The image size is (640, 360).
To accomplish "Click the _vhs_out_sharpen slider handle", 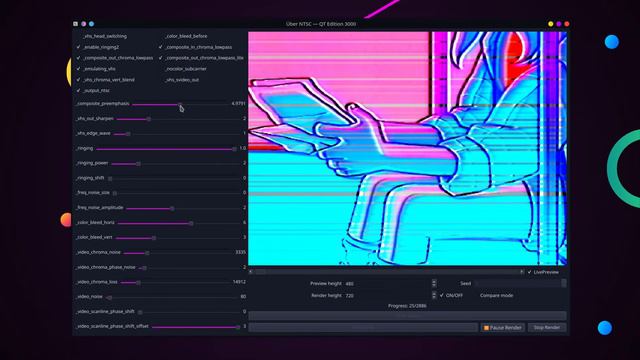I will [x=149, y=119].
